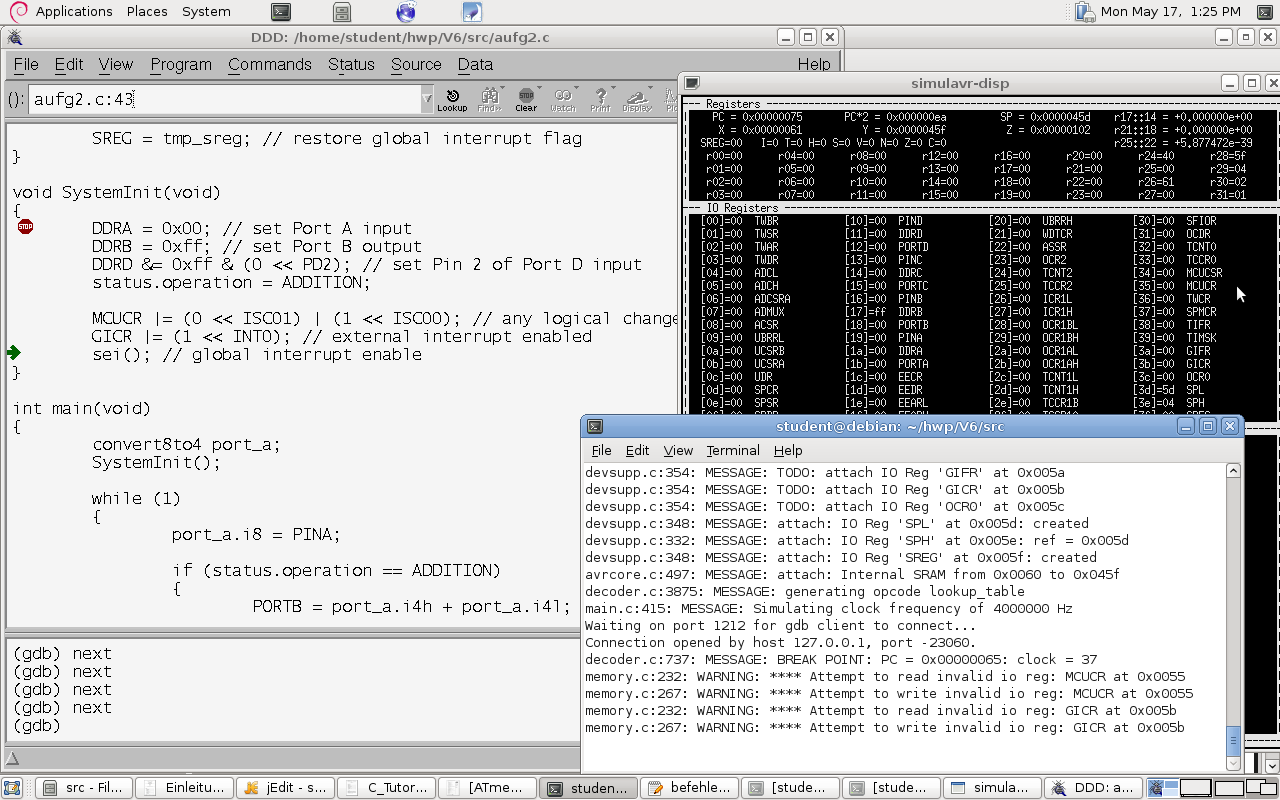
Task: Open the DDD Help menu
Action: click(814, 64)
